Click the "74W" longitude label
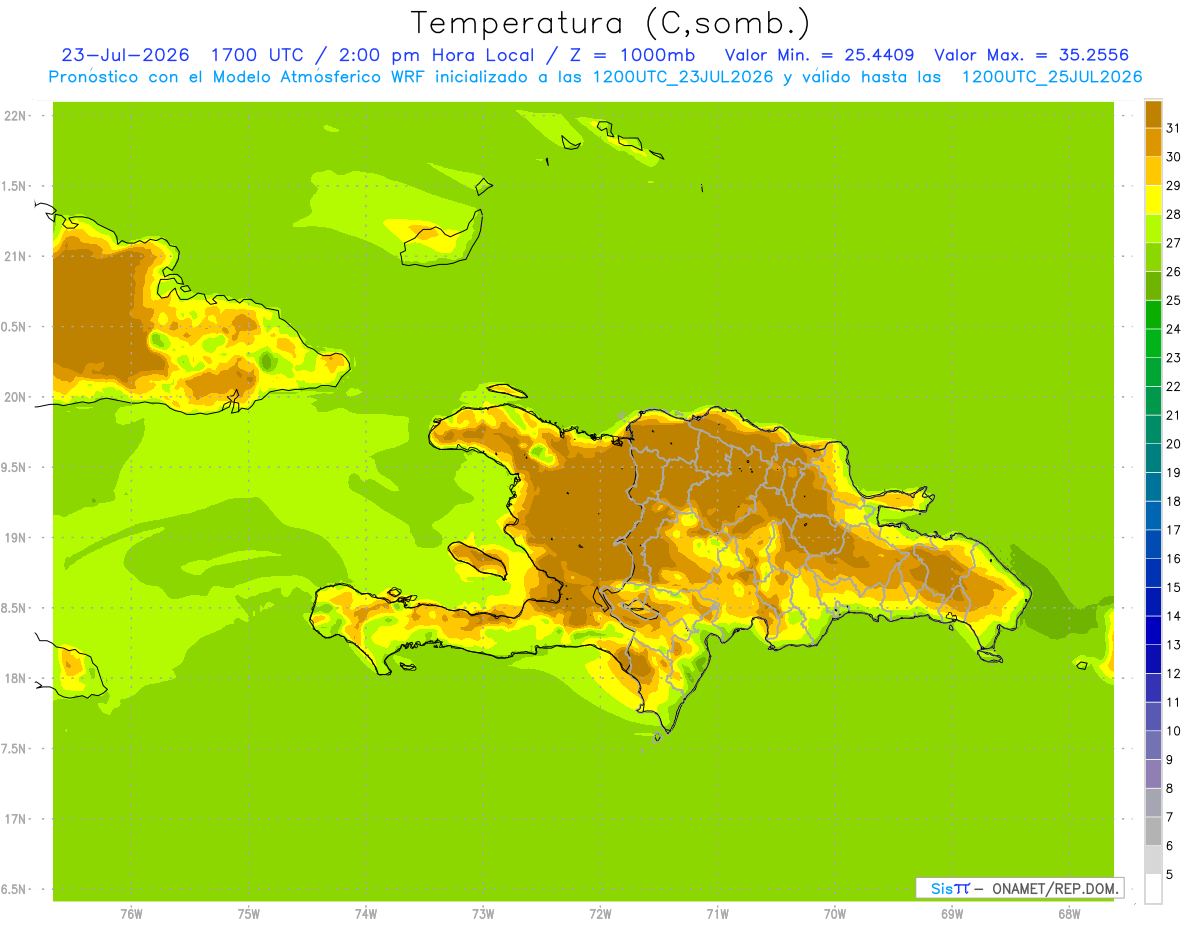1200x927 pixels. 366,914
